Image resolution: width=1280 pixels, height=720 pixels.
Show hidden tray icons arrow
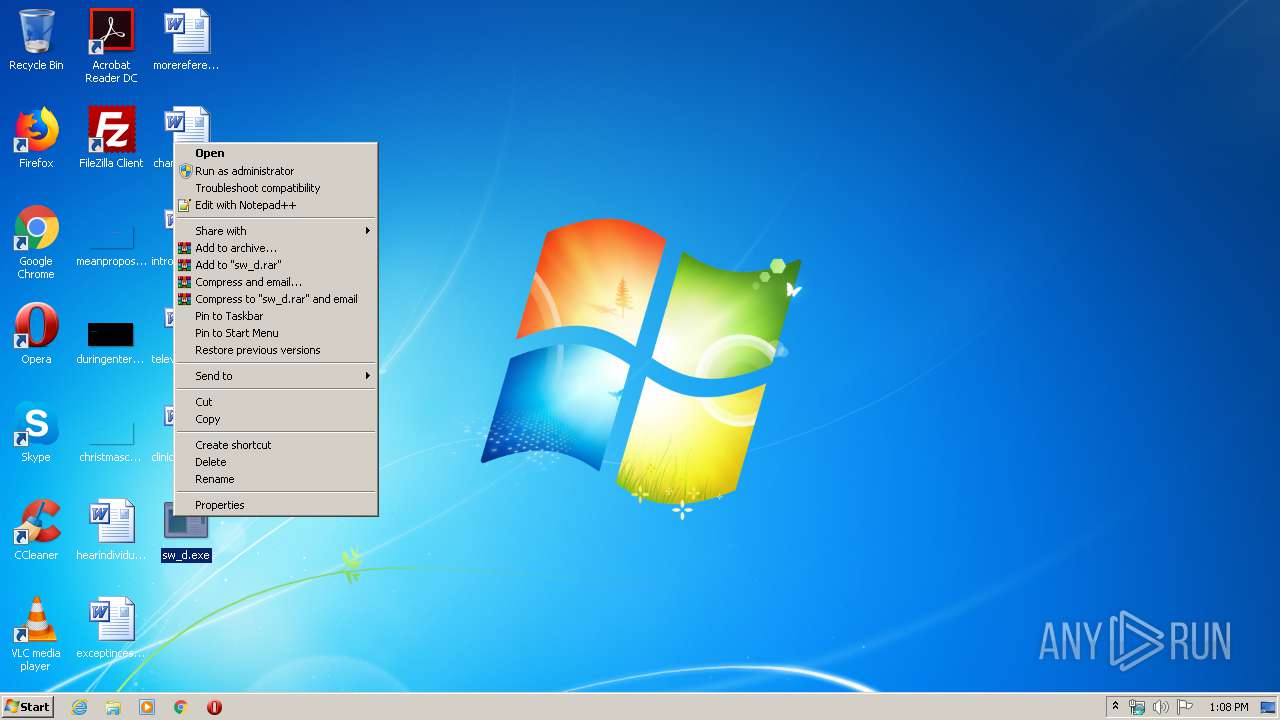[1115, 707]
